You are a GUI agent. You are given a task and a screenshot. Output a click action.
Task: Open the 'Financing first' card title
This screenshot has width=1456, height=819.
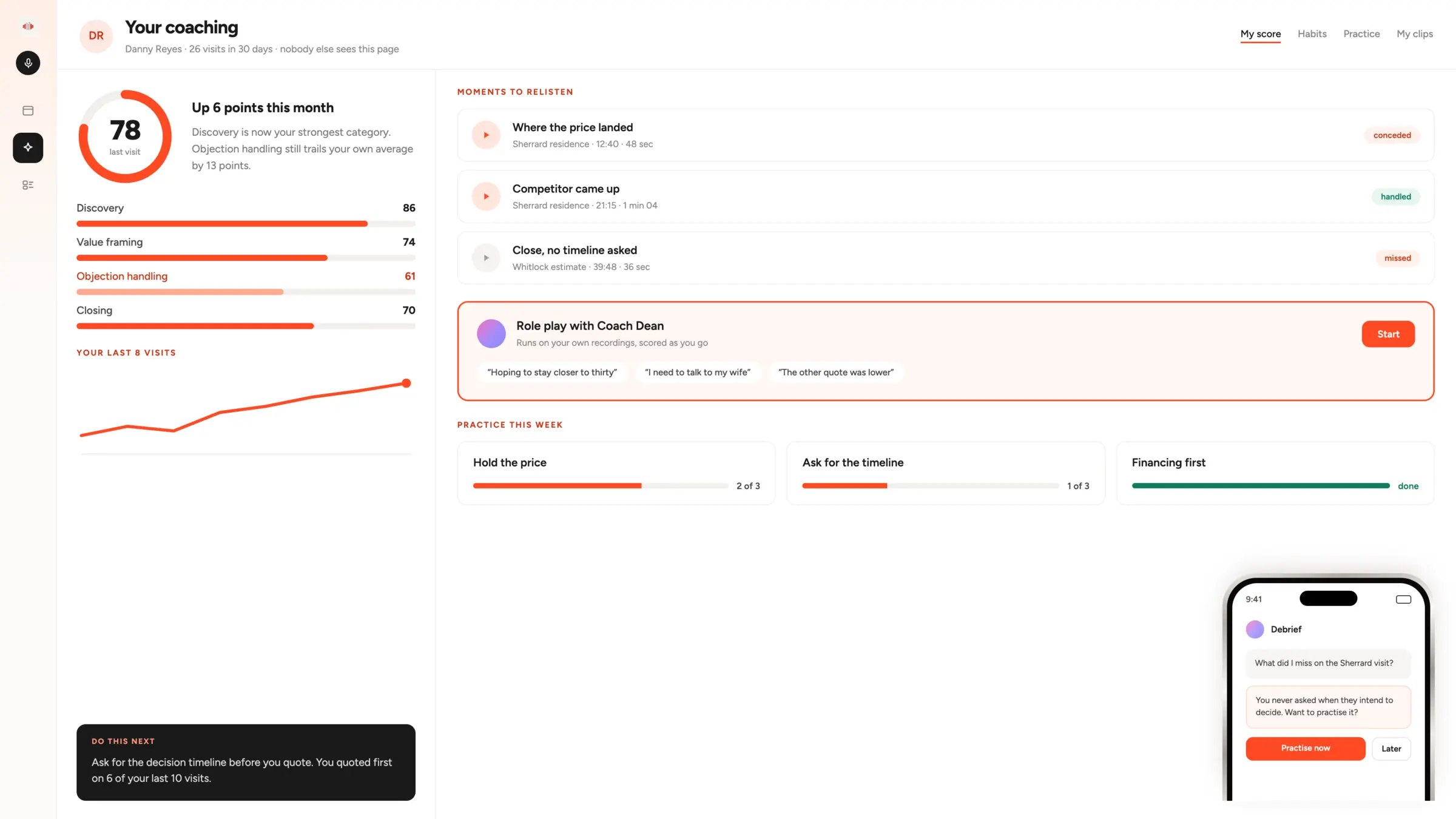(x=1168, y=462)
